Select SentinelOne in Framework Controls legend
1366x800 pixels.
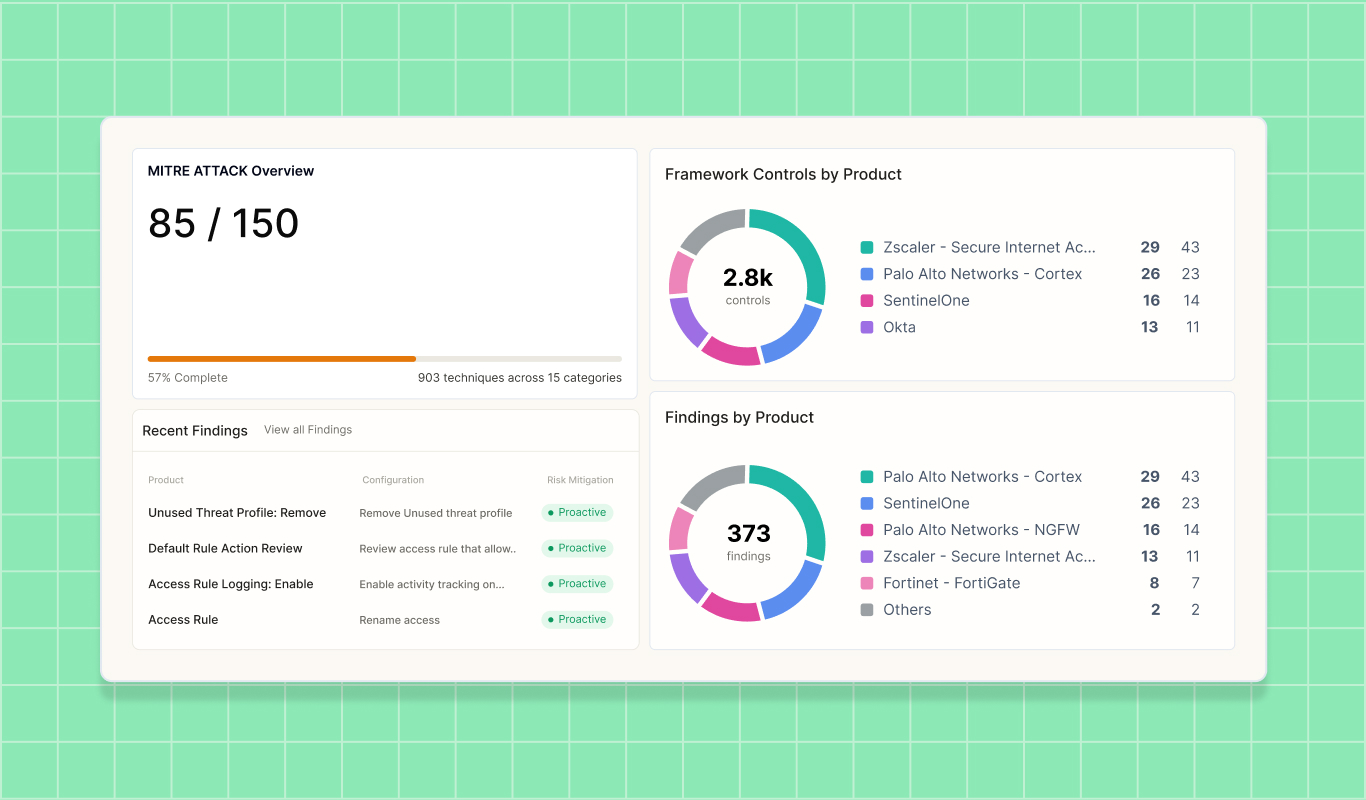[x=926, y=300]
